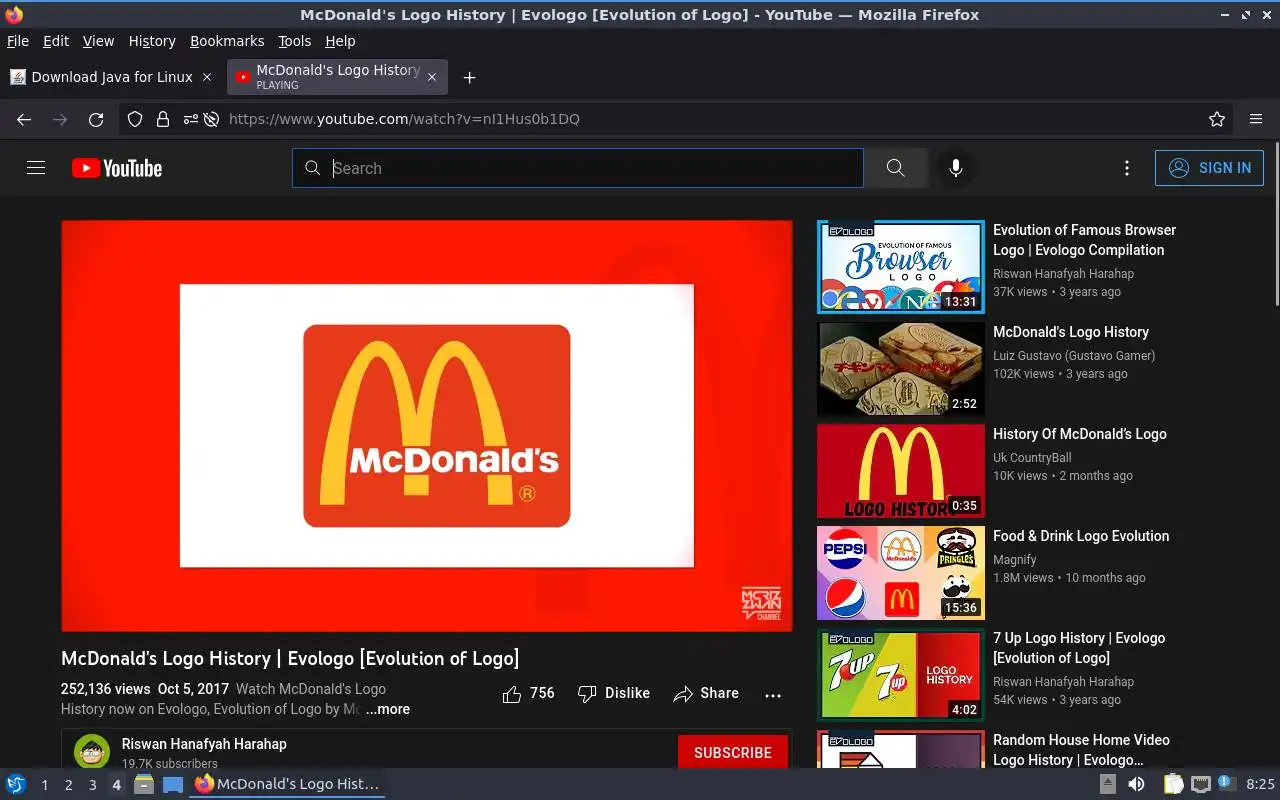
Task: Open file manager from taskbar
Action: tap(144, 785)
